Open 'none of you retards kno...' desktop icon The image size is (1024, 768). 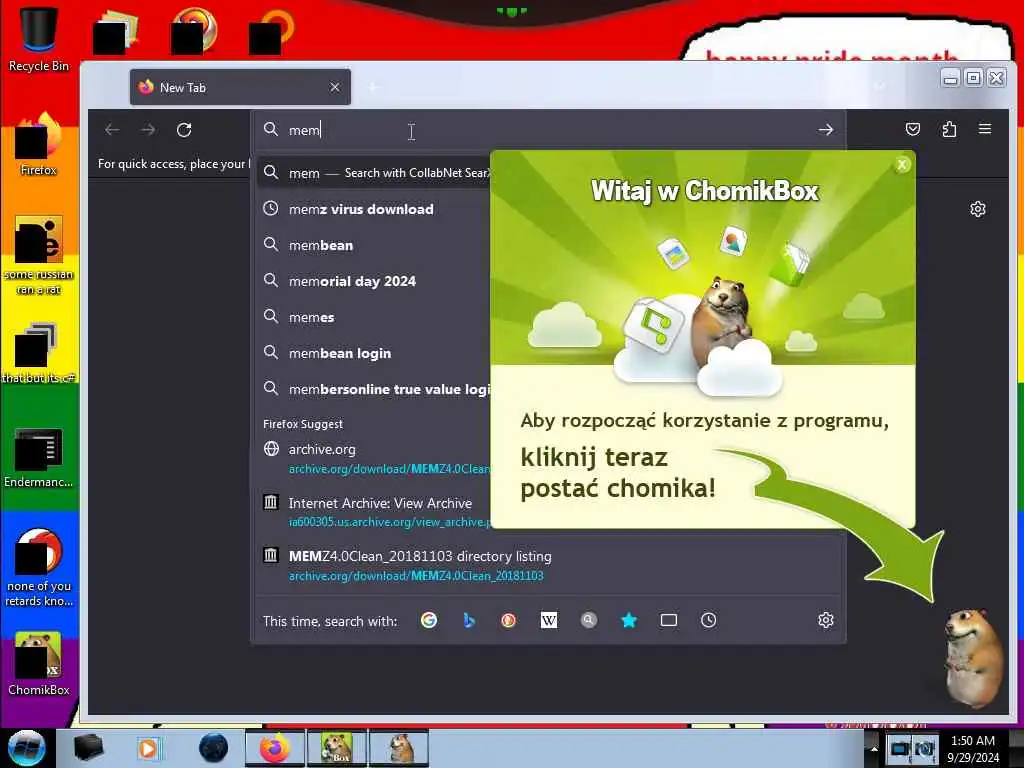(x=39, y=567)
